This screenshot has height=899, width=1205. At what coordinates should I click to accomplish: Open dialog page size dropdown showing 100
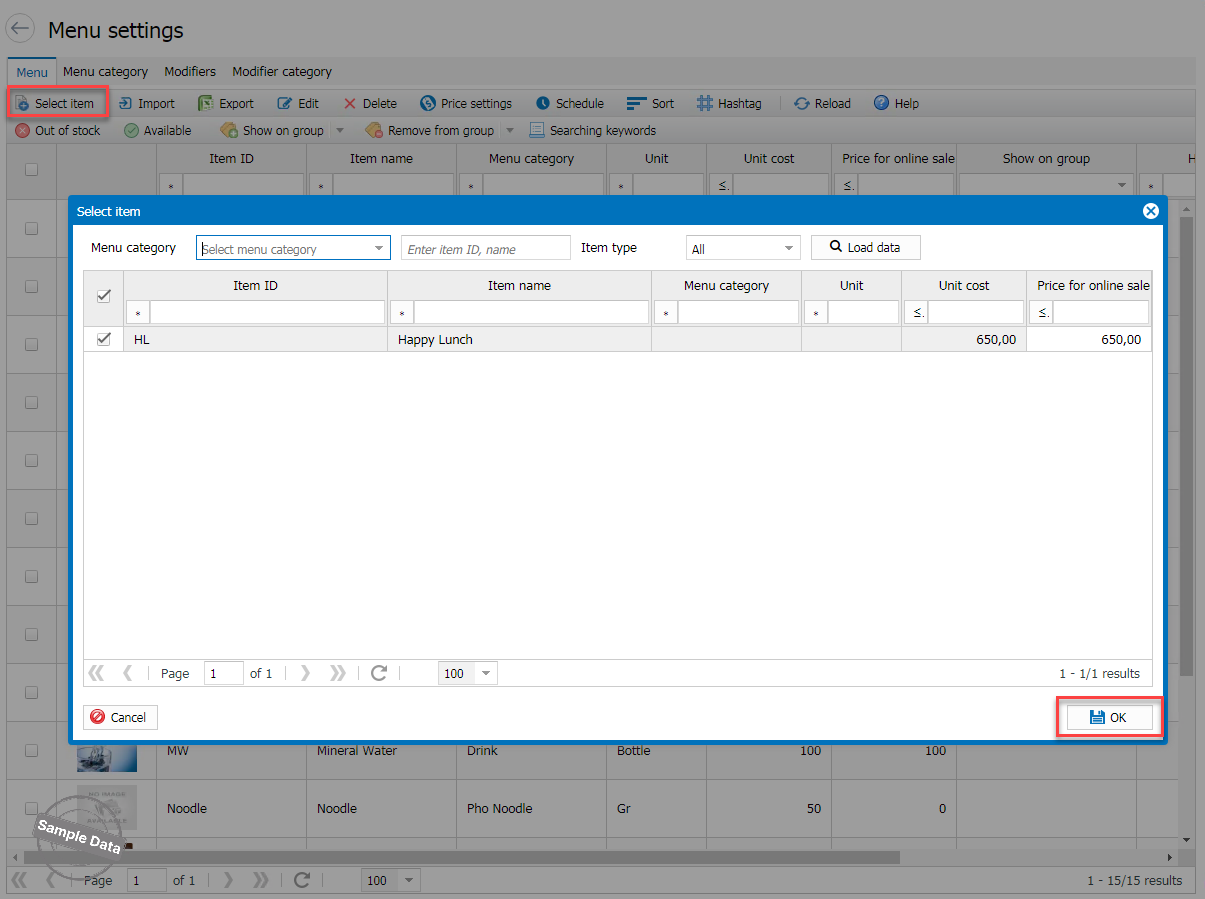point(486,673)
